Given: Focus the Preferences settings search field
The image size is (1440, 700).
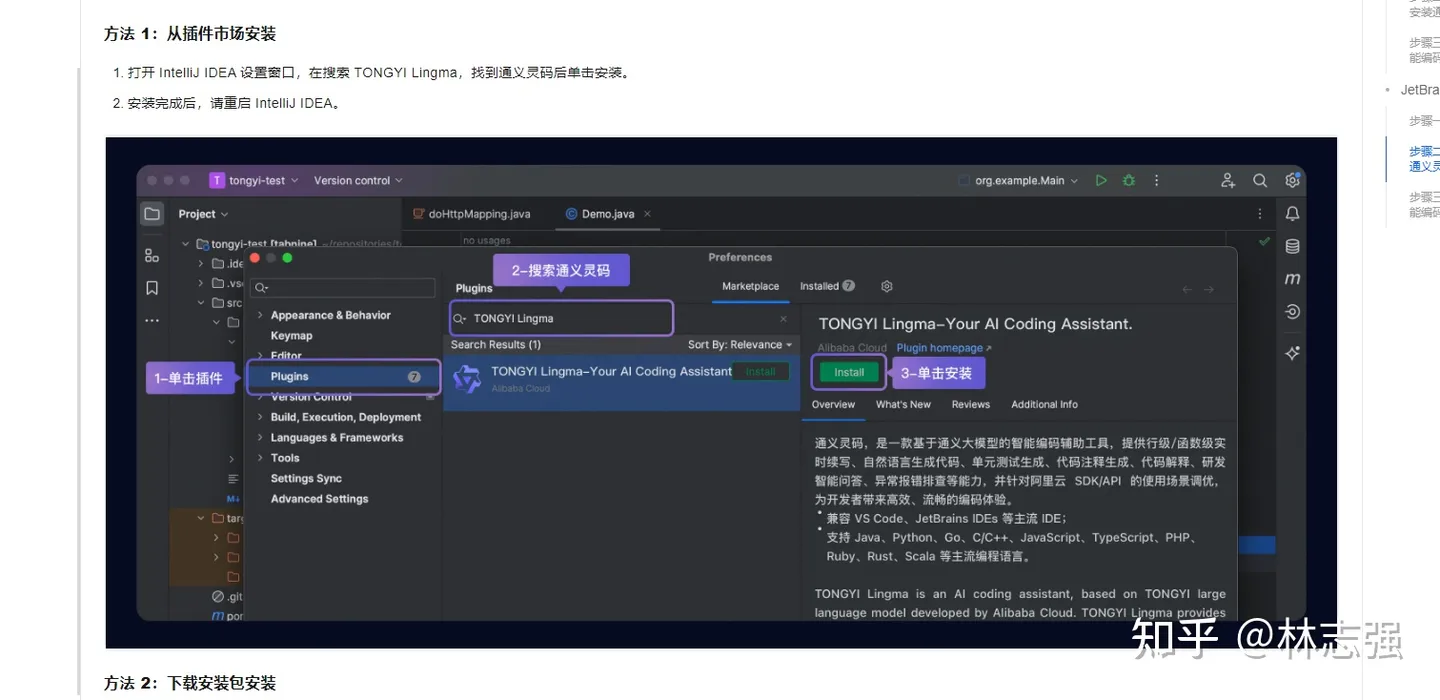Looking at the screenshot, I should click(x=343, y=288).
